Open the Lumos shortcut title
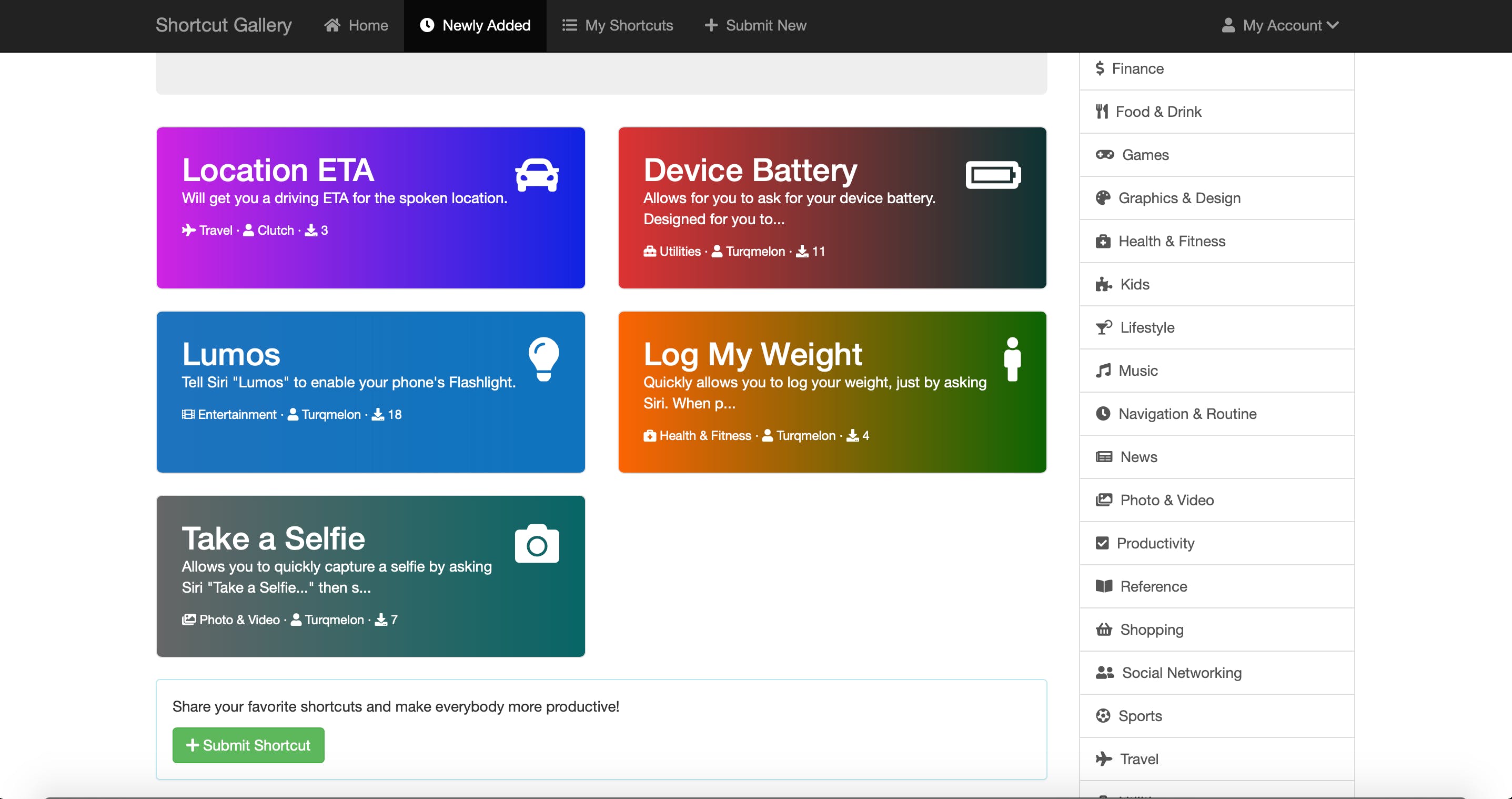The width and height of the screenshot is (1512, 799). point(231,355)
